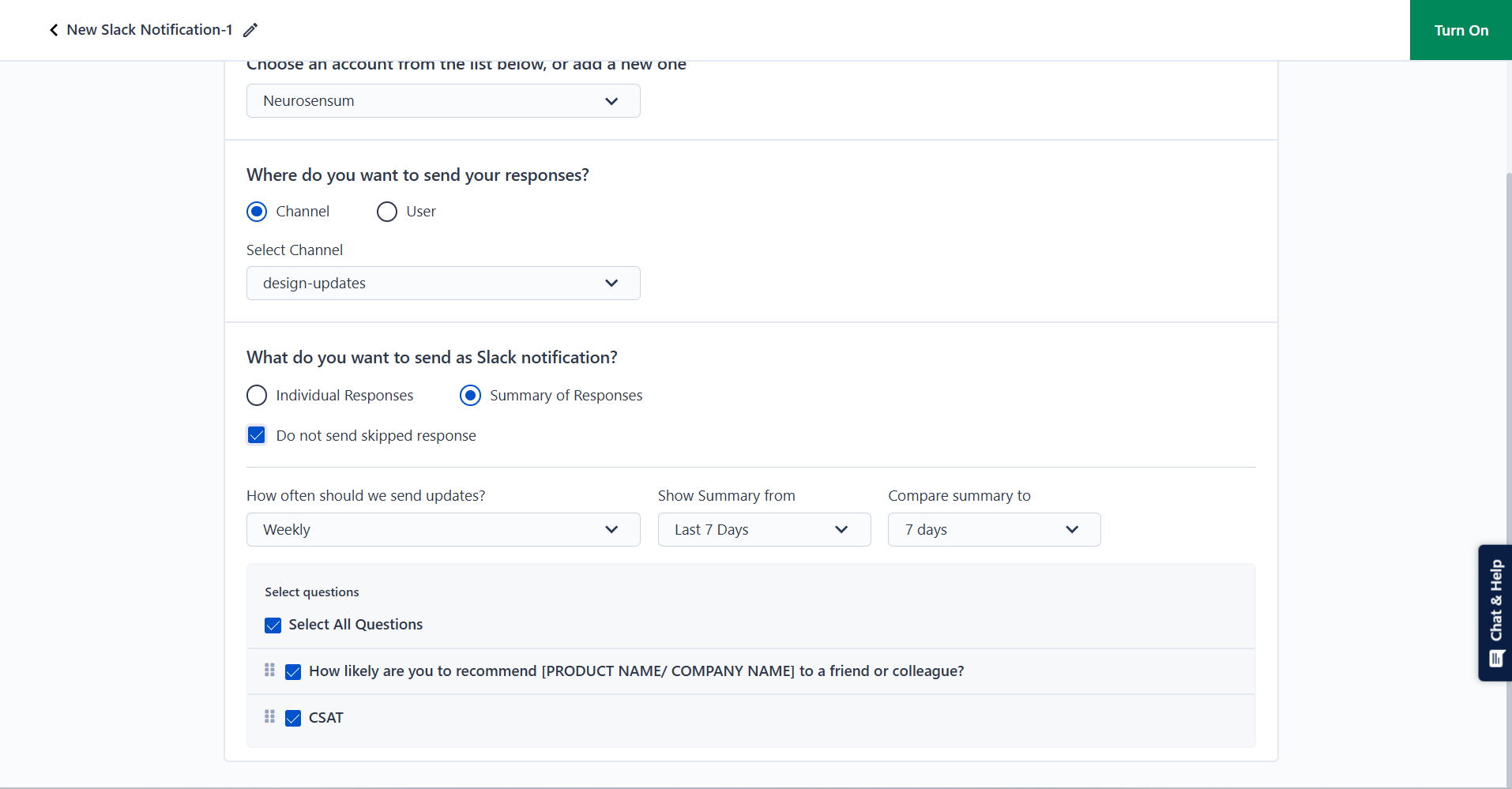Click the page vertical scrollbar
This screenshot has width=1512, height=789.
point(1507,395)
